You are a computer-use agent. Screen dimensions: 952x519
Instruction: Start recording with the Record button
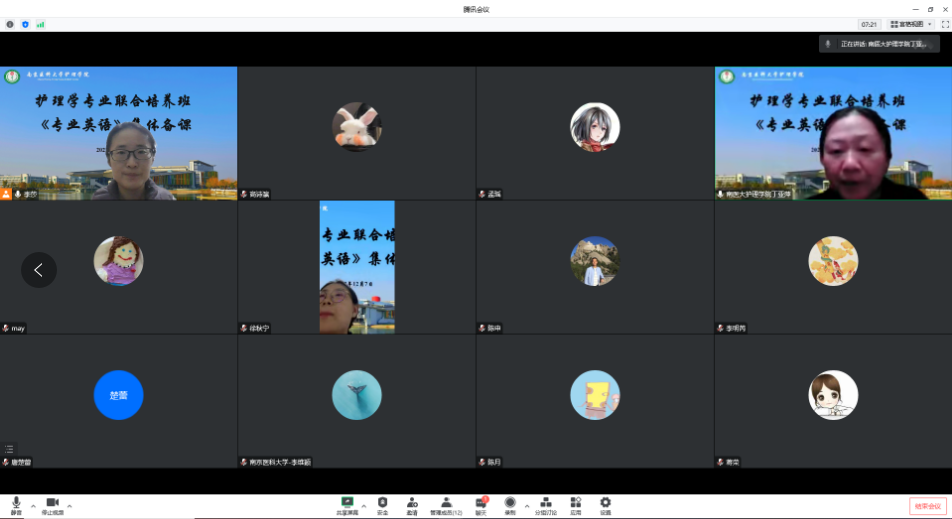pos(510,504)
